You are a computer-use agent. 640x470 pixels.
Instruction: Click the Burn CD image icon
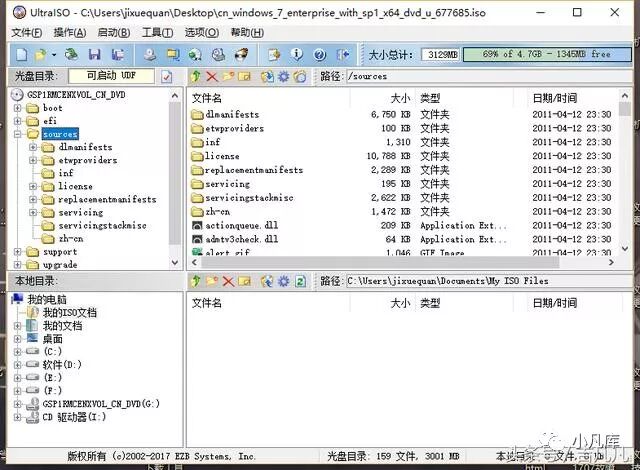tap(242, 54)
